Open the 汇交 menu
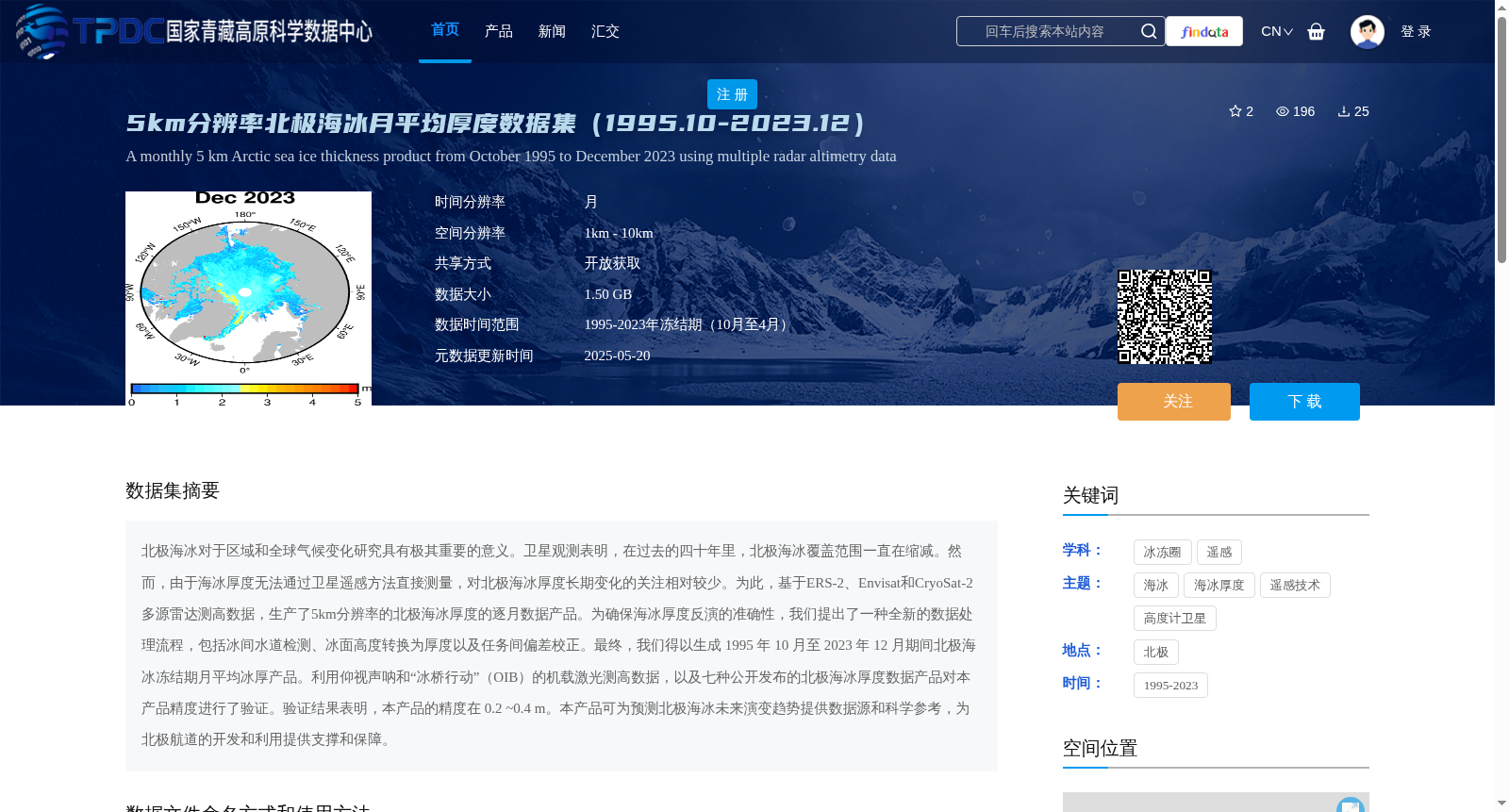This screenshot has height=812, width=1509. pos(605,31)
